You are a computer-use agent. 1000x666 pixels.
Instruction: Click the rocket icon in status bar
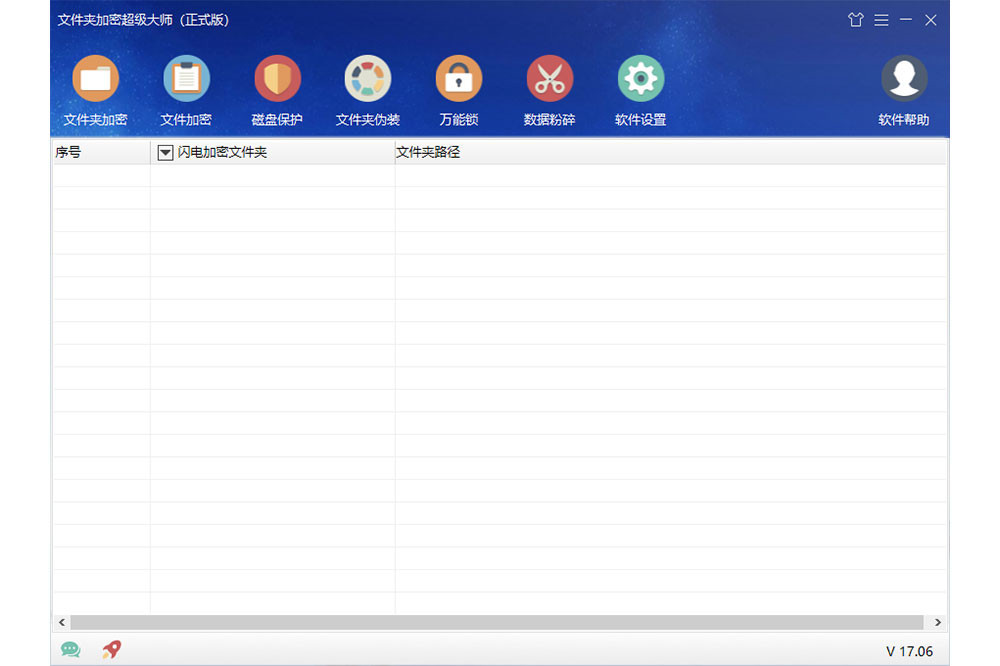111,650
